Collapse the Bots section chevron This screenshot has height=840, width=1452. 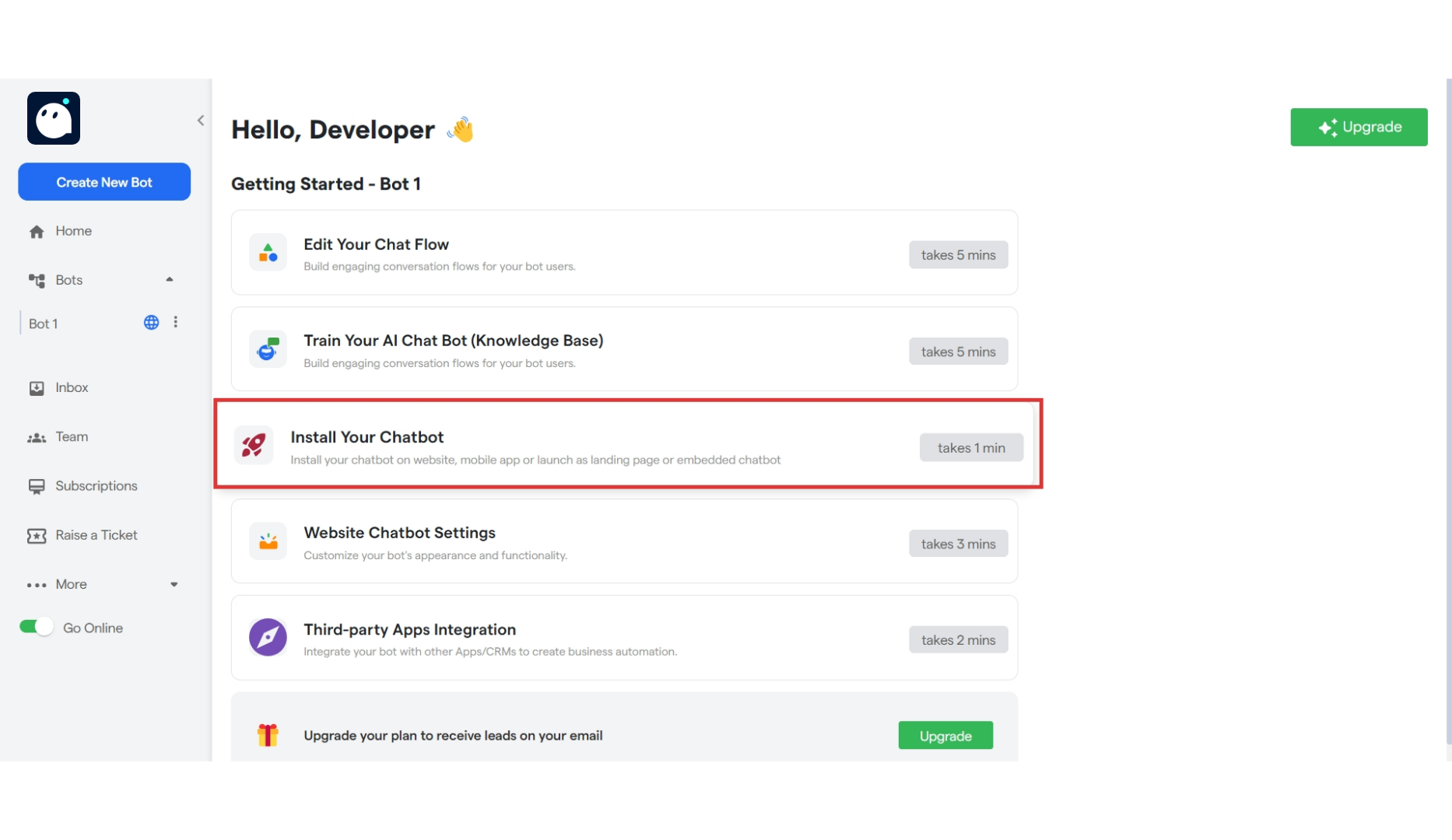point(169,279)
